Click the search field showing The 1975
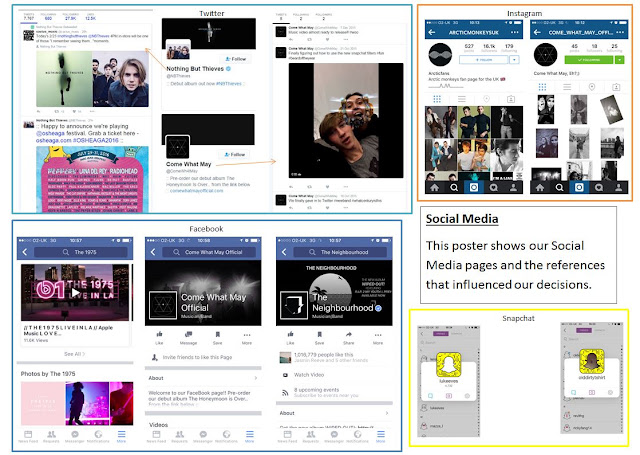Image resolution: width=640 pixels, height=455 pixels. tap(81, 252)
